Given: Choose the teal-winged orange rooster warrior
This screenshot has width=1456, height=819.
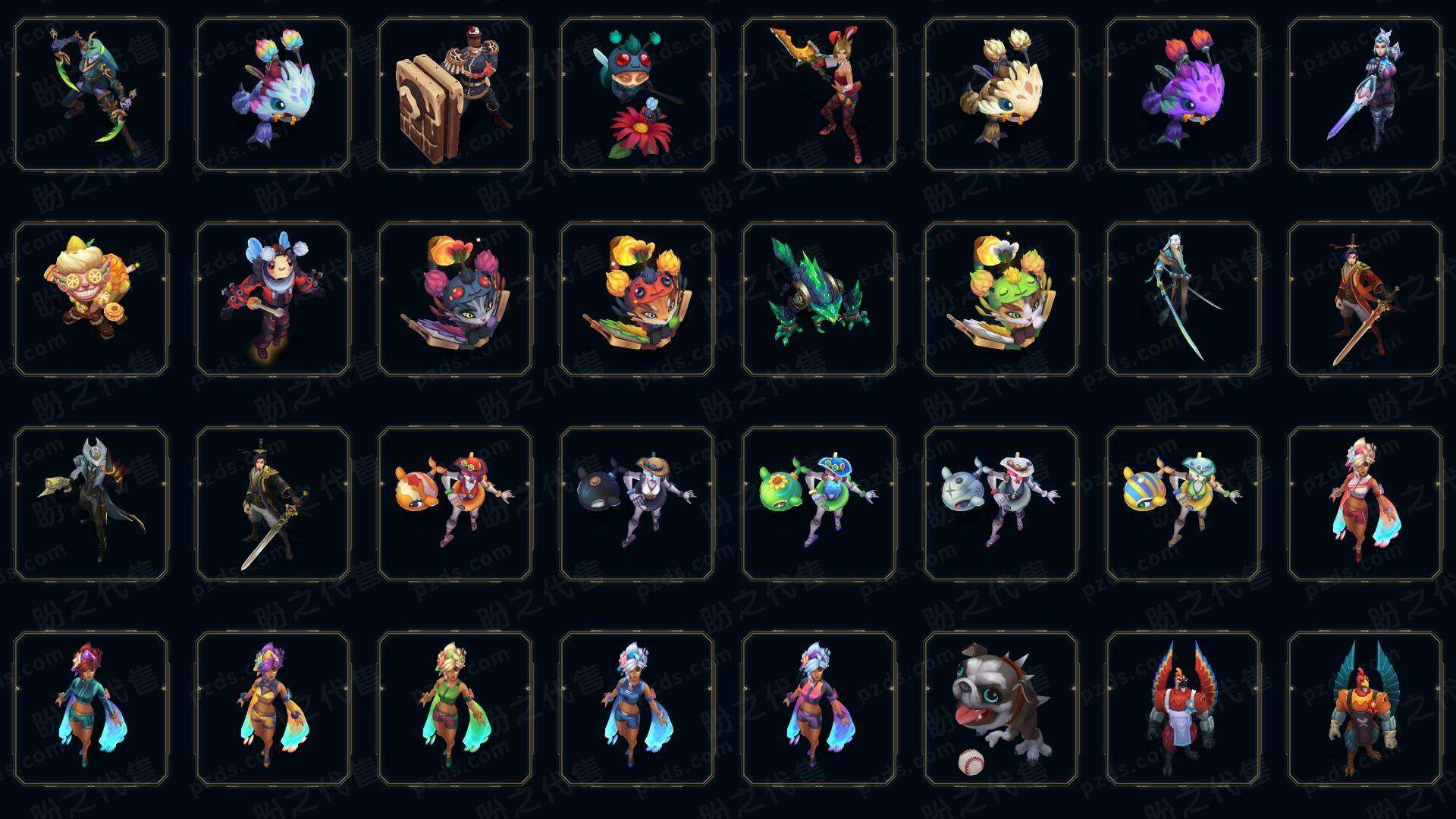Looking at the screenshot, I should click(x=1365, y=708).
